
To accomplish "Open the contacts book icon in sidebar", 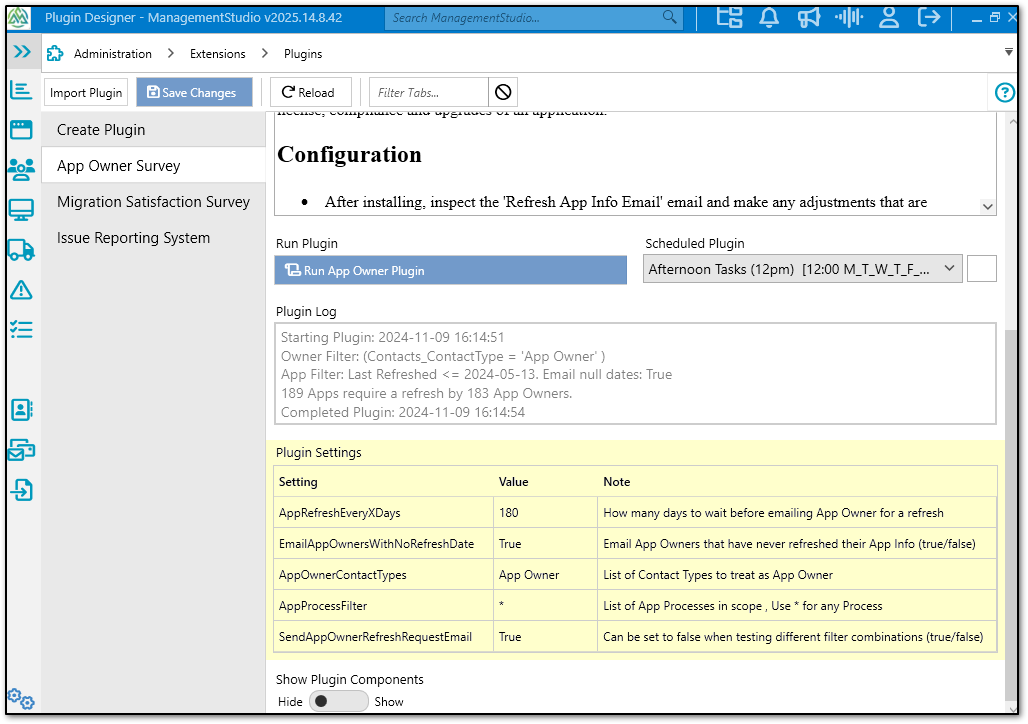I will pos(22,410).
